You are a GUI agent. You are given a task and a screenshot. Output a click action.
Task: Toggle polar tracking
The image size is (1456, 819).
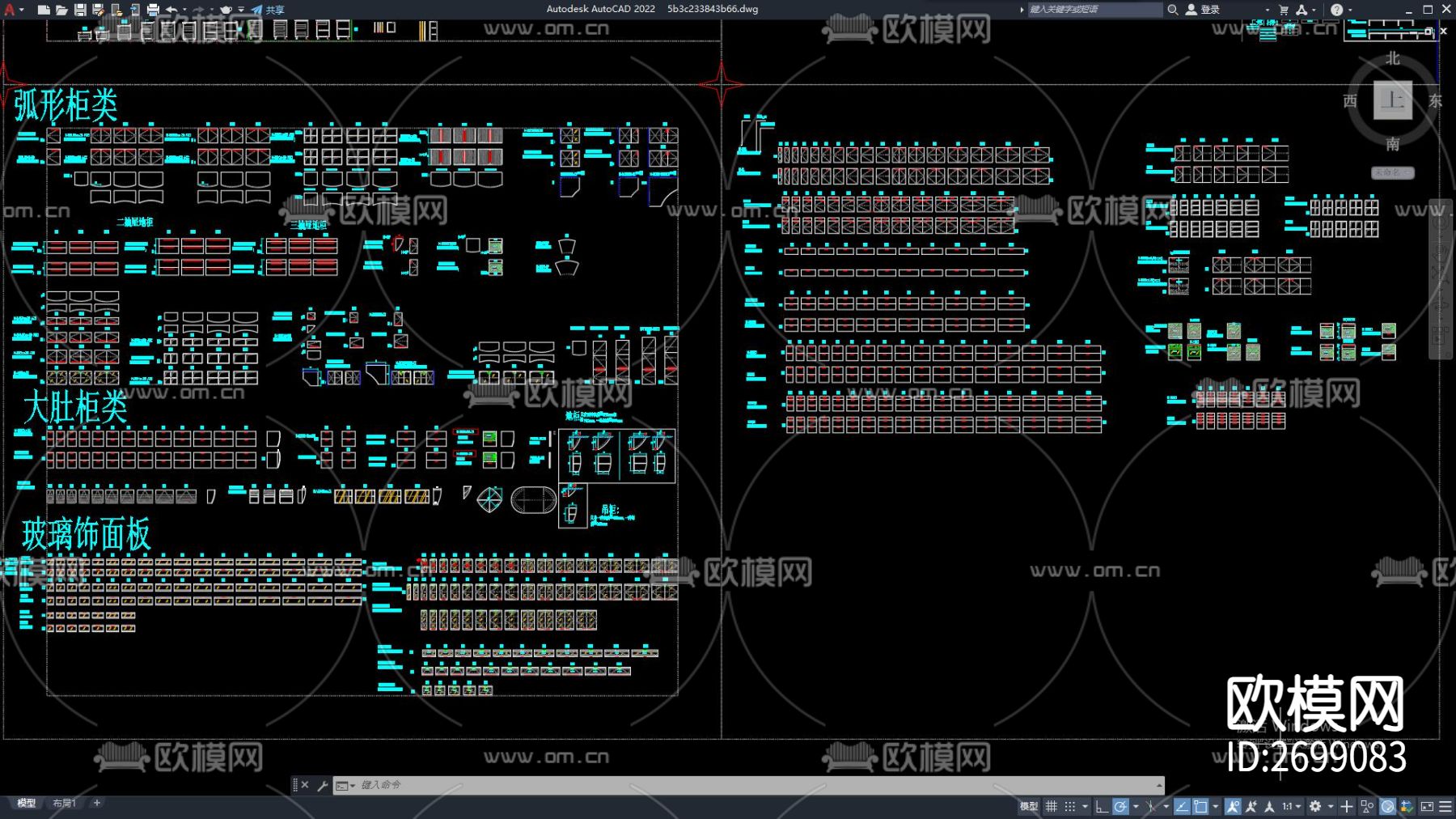(x=1120, y=806)
